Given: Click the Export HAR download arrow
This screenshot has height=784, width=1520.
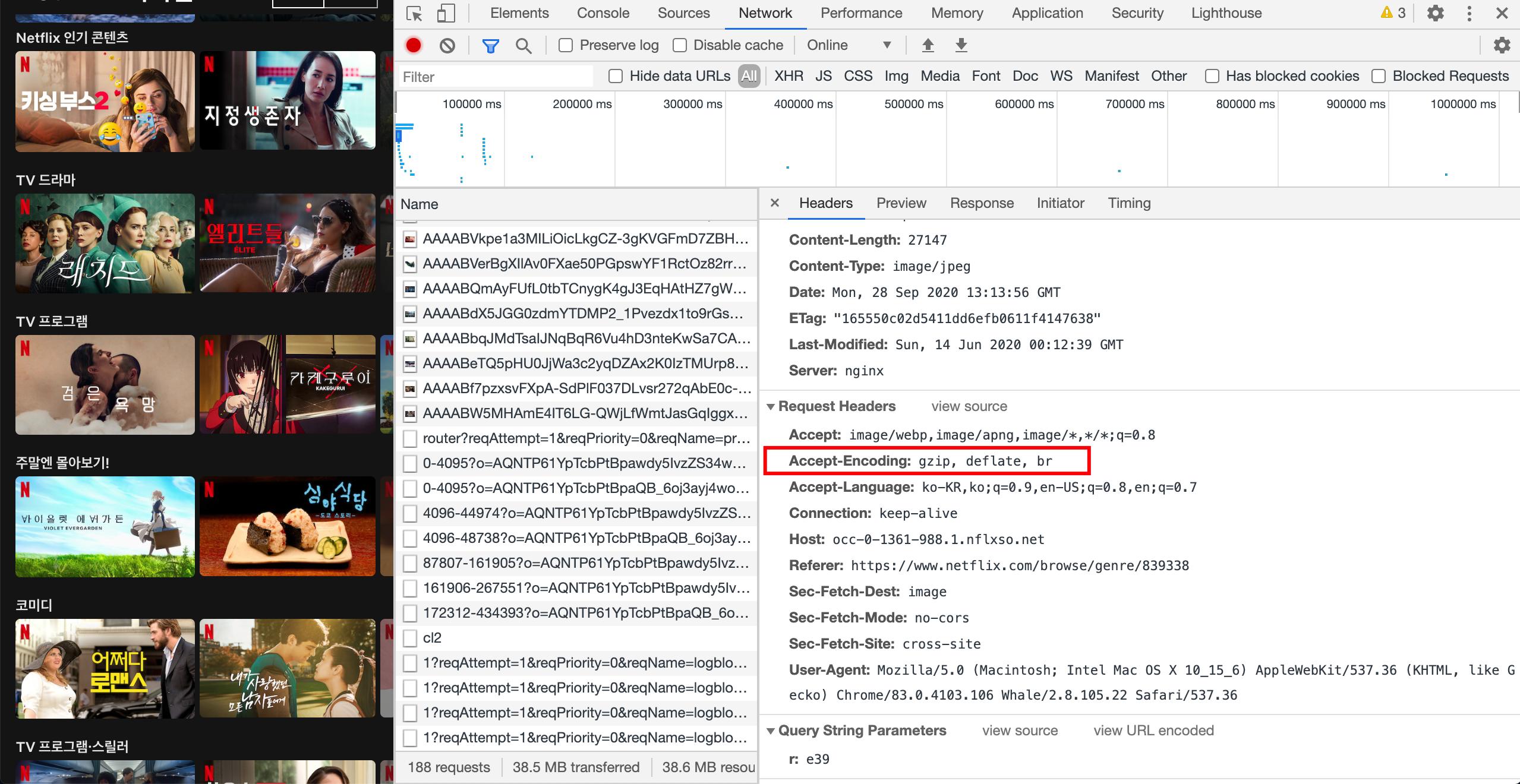Looking at the screenshot, I should [961, 45].
